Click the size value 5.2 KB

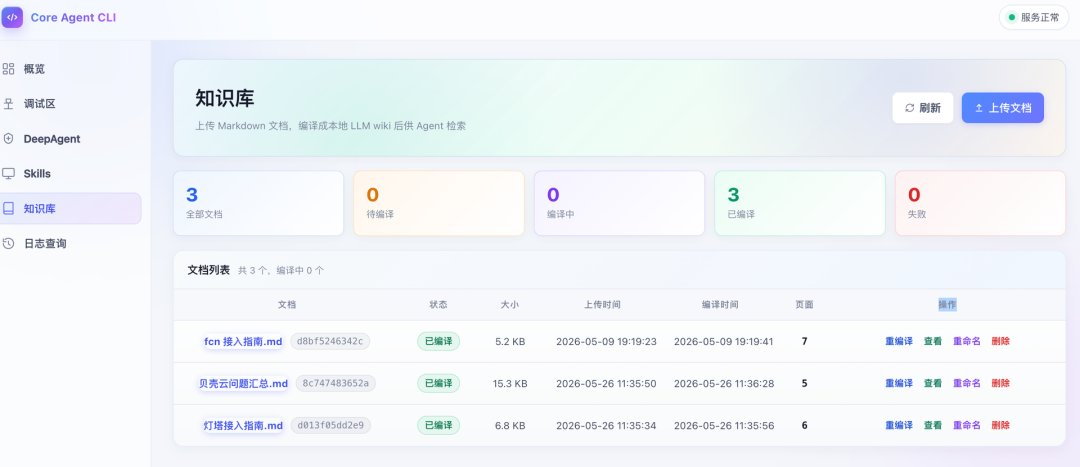tap(510, 341)
